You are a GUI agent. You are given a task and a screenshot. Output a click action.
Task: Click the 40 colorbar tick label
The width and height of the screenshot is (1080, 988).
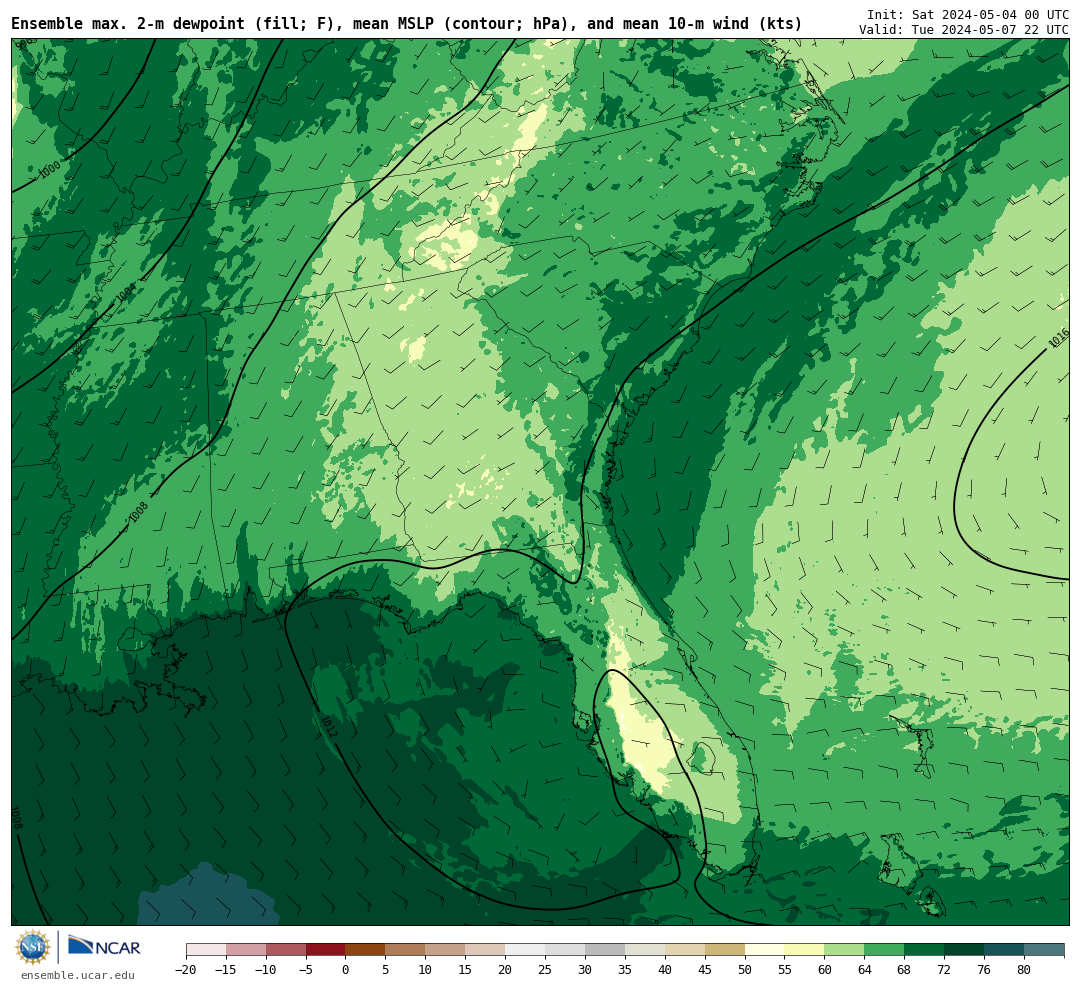click(x=665, y=969)
